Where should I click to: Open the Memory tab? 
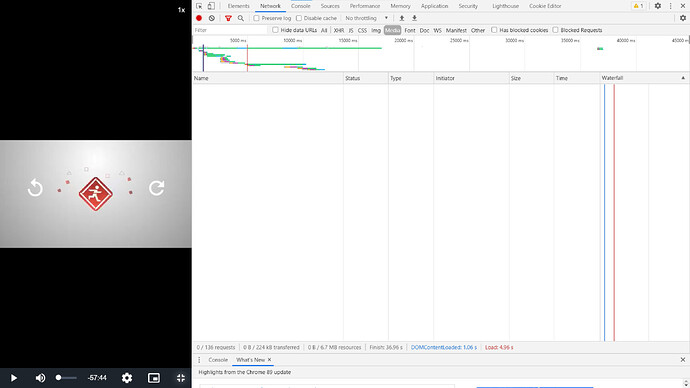click(400, 6)
